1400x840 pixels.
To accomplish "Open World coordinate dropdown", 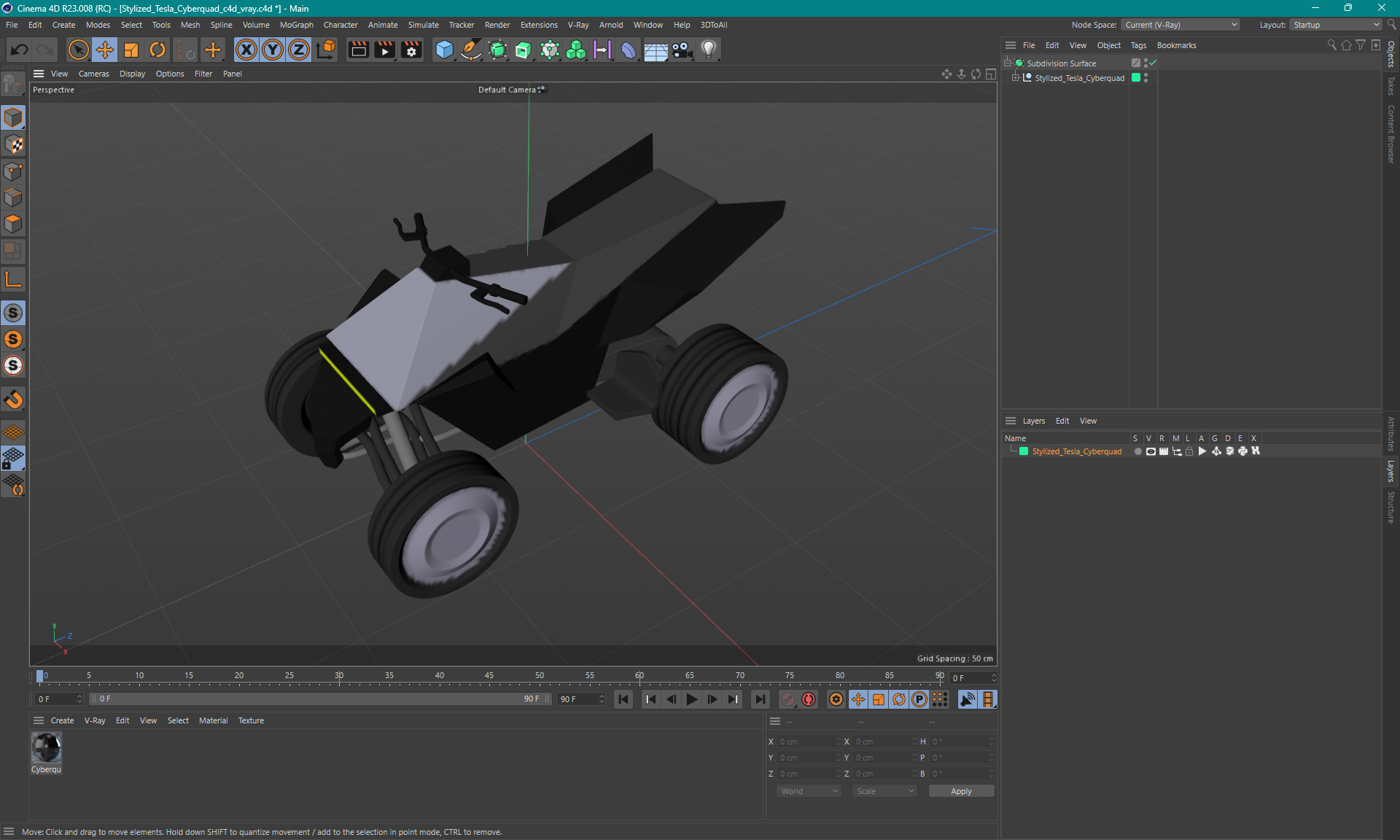I will click(x=809, y=791).
